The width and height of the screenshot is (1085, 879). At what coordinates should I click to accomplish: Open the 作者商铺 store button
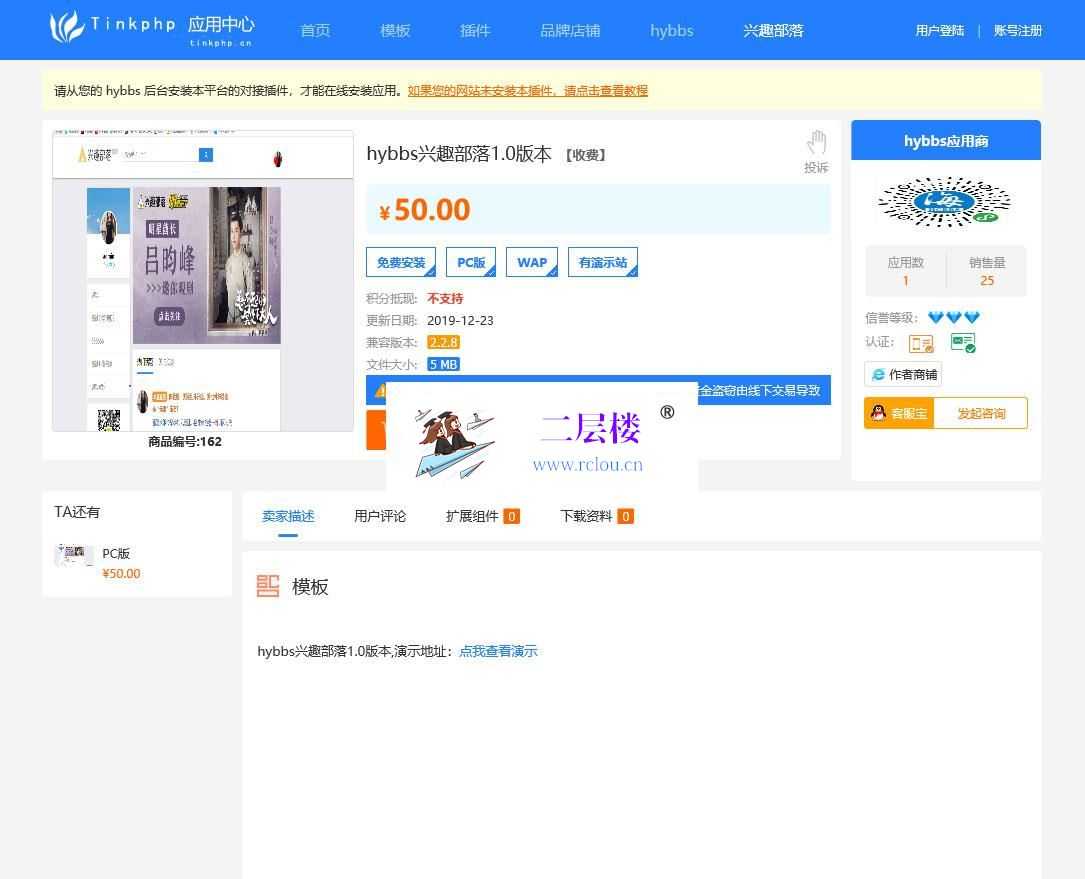(903, 374)
